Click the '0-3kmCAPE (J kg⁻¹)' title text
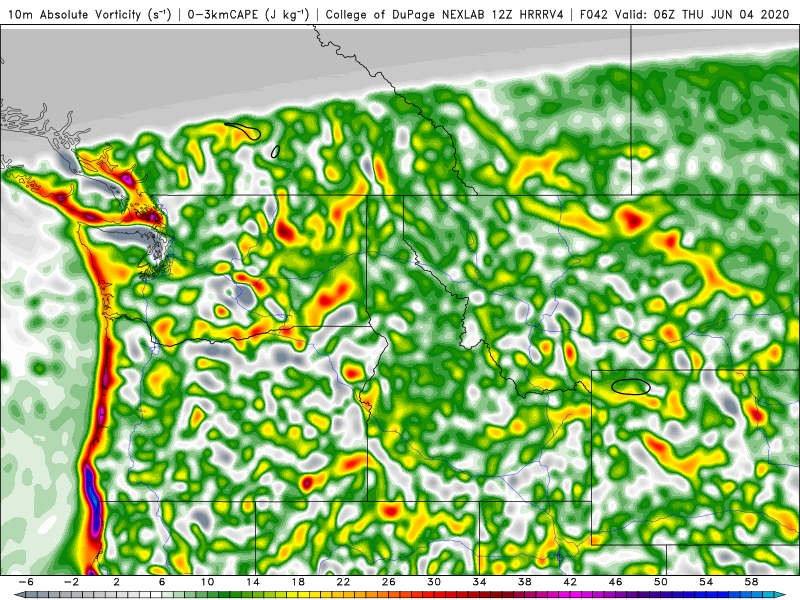Screen dimensions: 800x600 coord(248,14)
